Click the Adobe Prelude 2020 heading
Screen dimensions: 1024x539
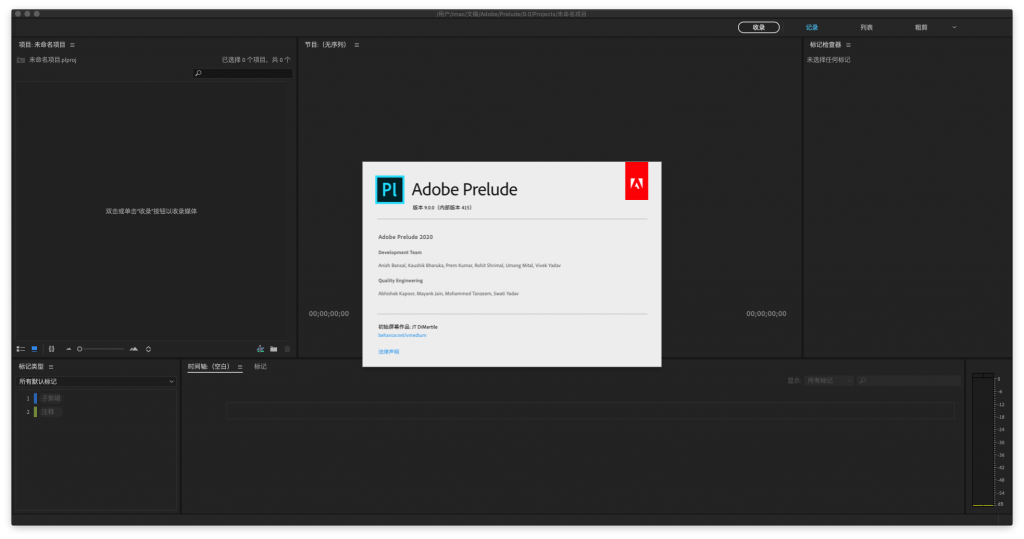[406, 237]
